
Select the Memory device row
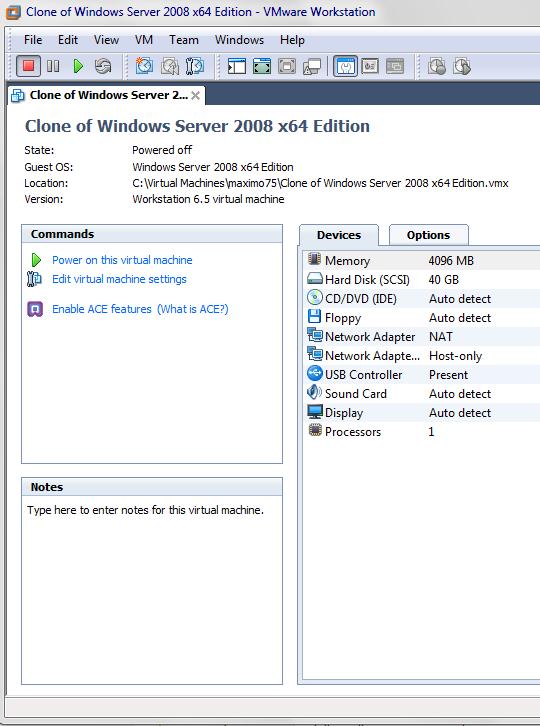tap(421, 261)
